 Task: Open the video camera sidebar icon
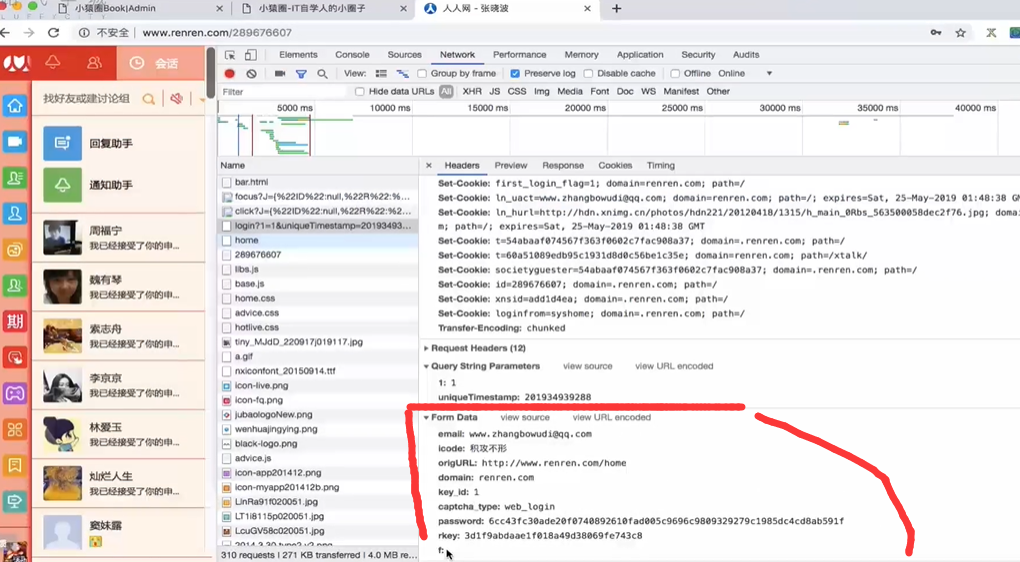(15, 141)
